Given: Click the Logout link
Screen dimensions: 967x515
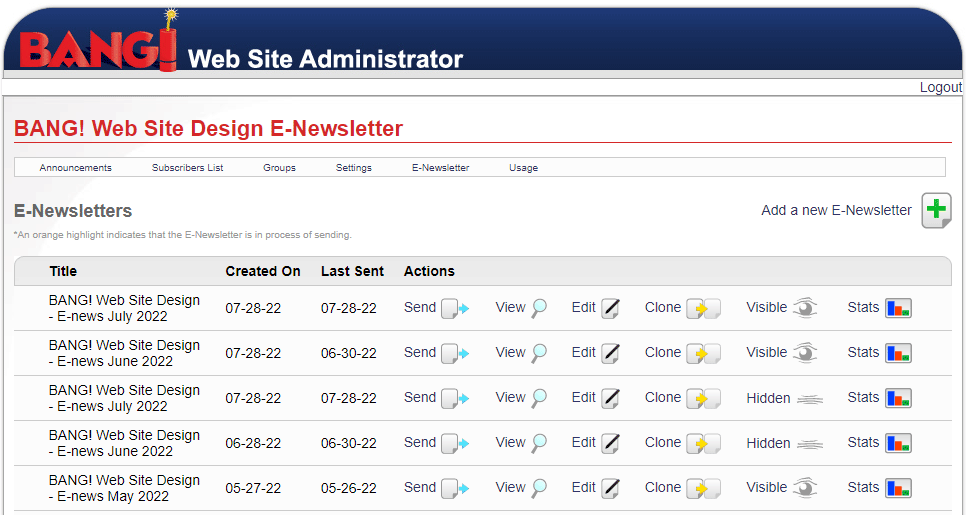Looking at the screenshot, I should (940, 88).
